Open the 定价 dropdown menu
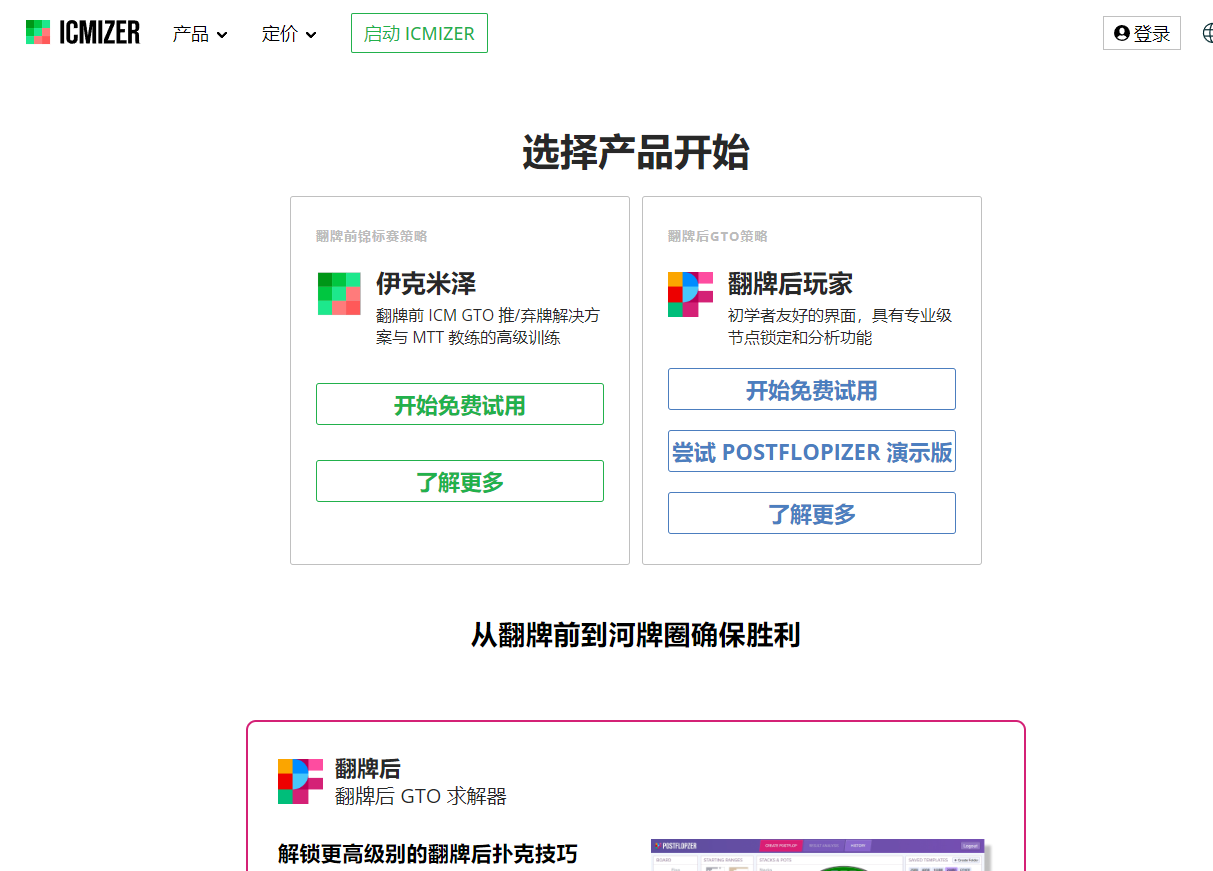1213x871 pixels. pos(289,34)
